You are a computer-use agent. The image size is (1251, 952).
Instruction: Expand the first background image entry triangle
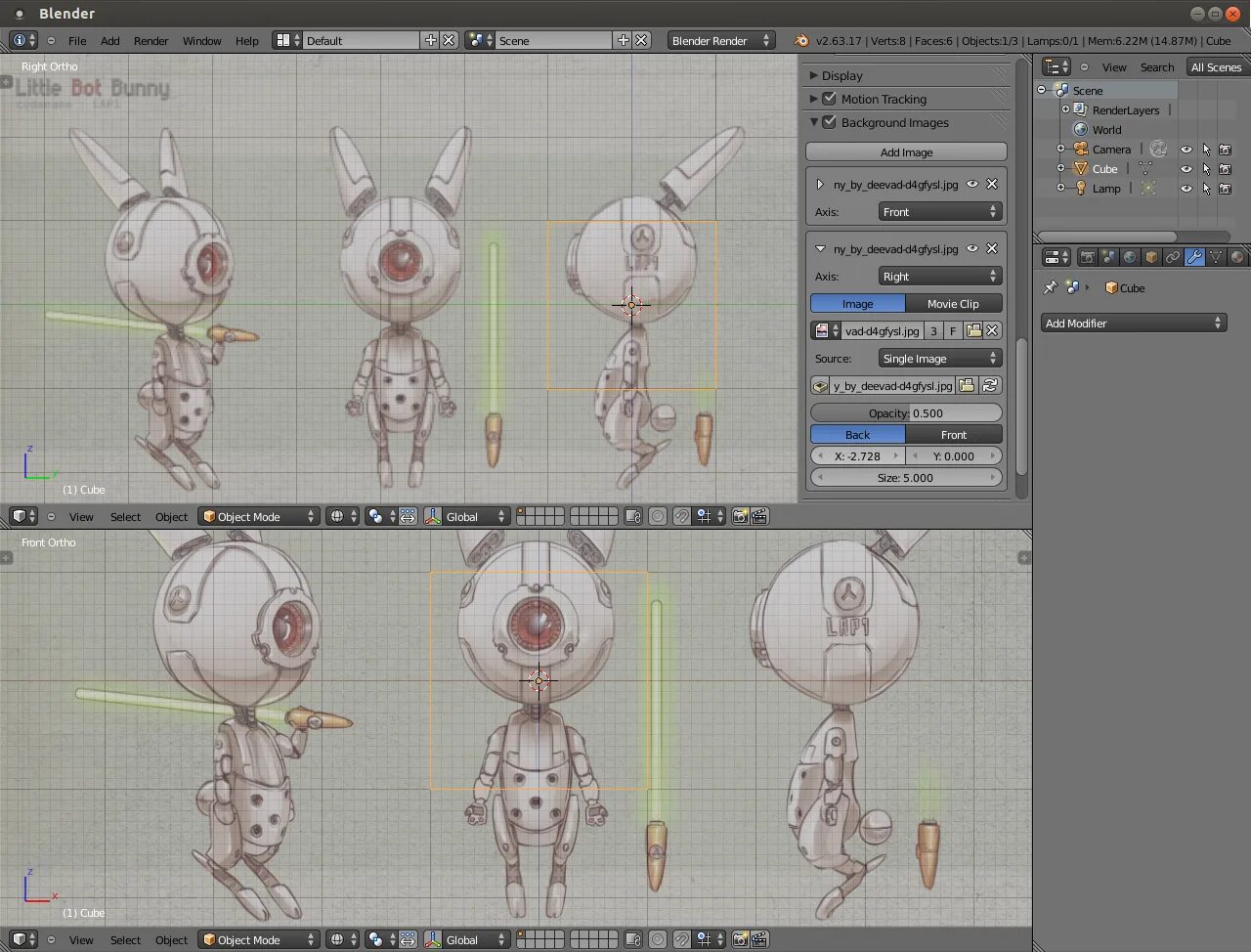[820, 184]
